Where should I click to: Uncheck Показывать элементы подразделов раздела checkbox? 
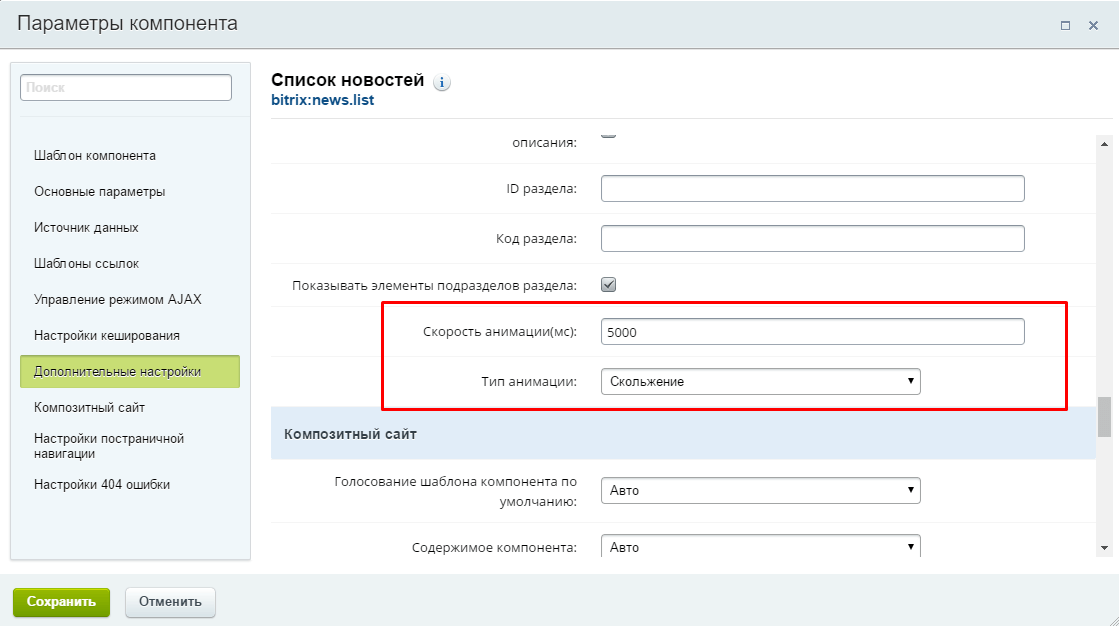coord(608,285)
